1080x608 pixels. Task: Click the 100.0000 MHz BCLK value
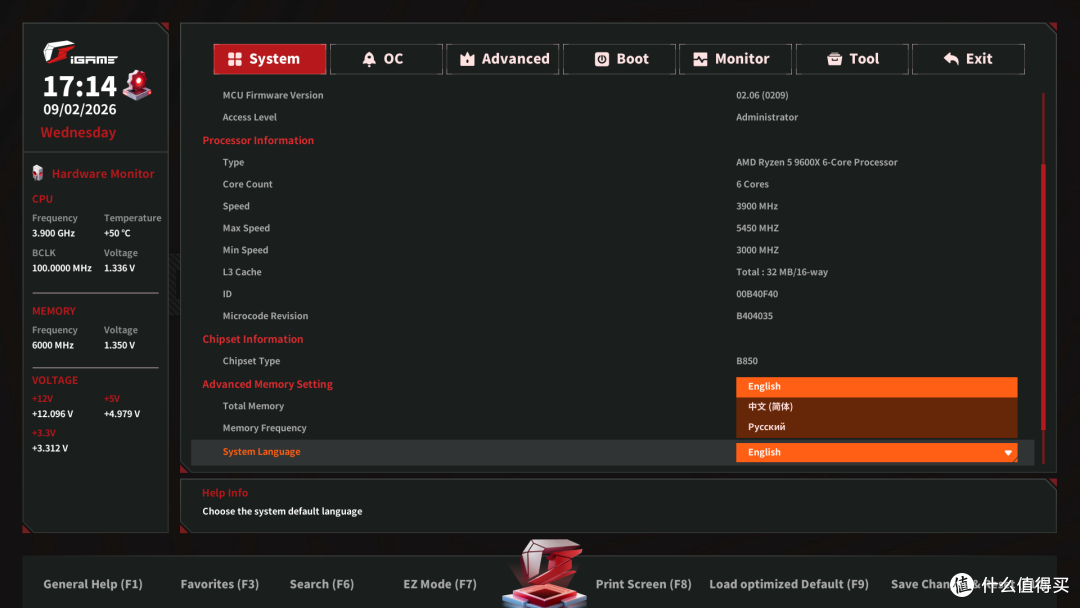coord(61,268)
